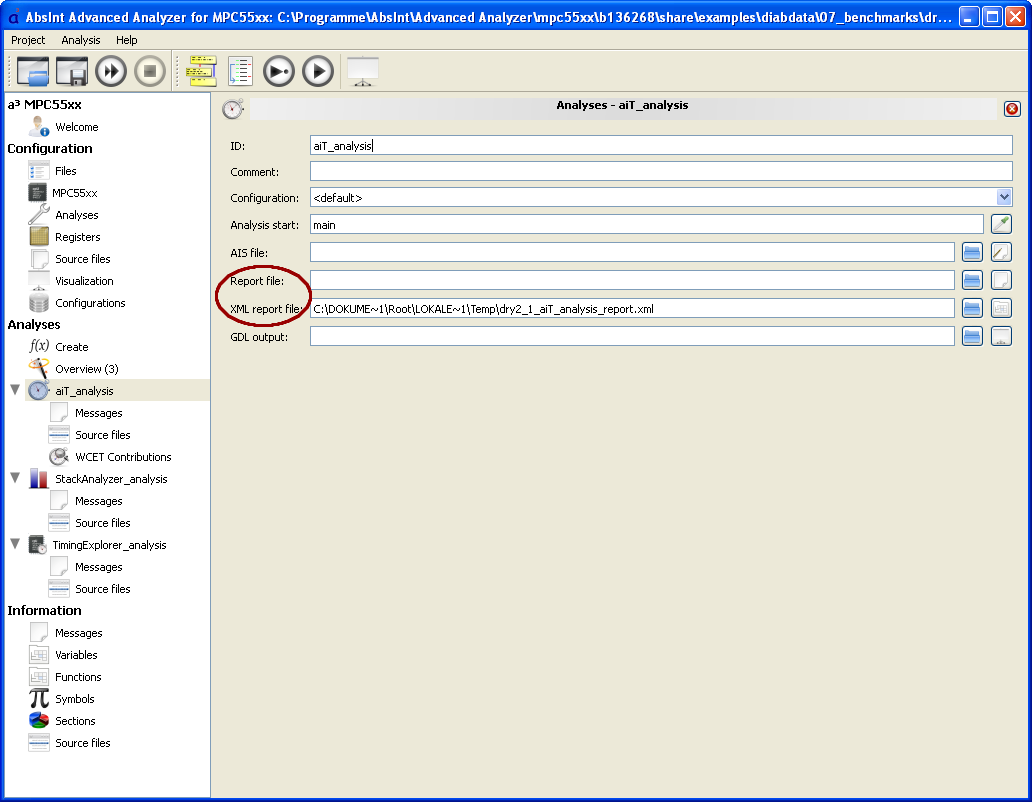Click the Analysis start field
The width and height of the screenshot is (1032, 802).
[x=647, y=224]
